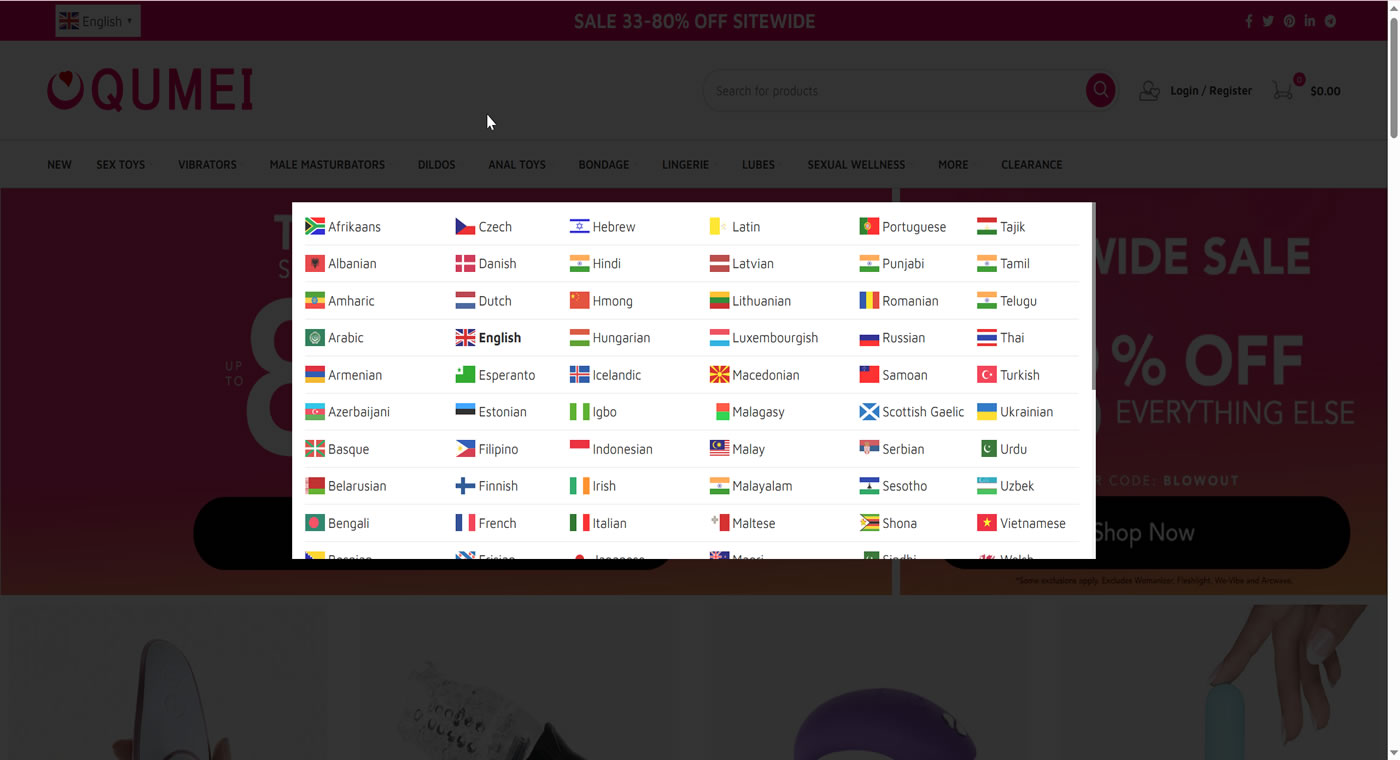The image size is (1400, 760).
Task: Switch language to French
Action: point(486,523)
